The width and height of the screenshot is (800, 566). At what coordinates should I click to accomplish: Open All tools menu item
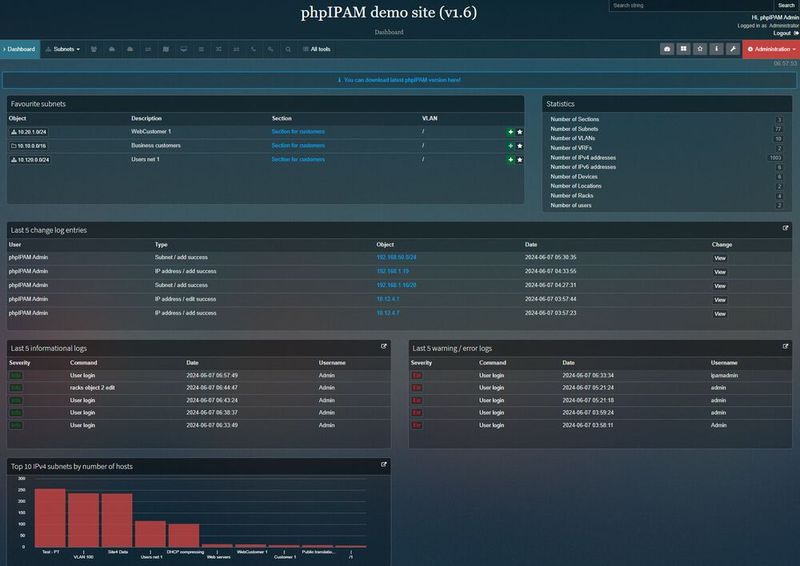(317, 50)
